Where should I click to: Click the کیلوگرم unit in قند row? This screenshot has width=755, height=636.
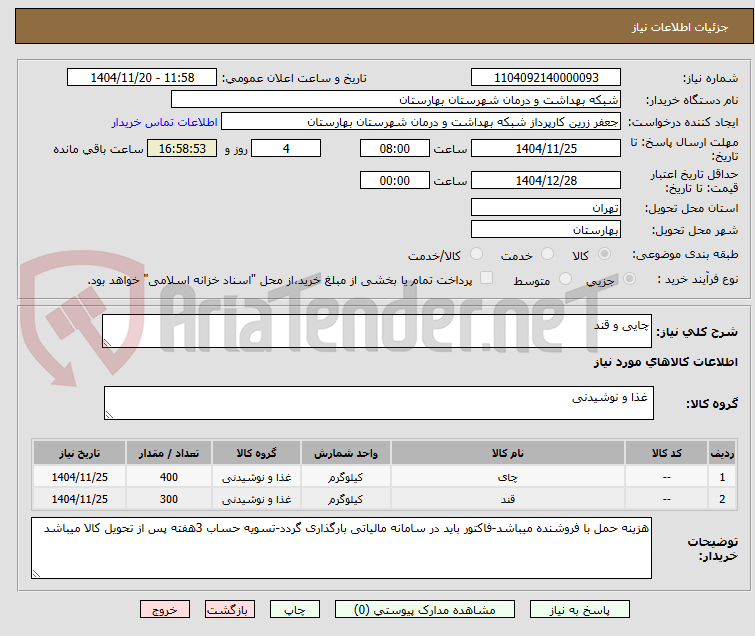point(346,499)
